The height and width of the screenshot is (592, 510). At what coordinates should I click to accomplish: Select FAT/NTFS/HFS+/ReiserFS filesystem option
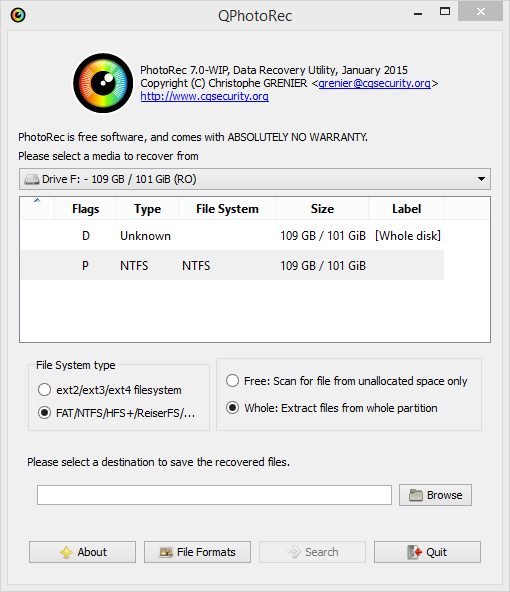[44, 413]
